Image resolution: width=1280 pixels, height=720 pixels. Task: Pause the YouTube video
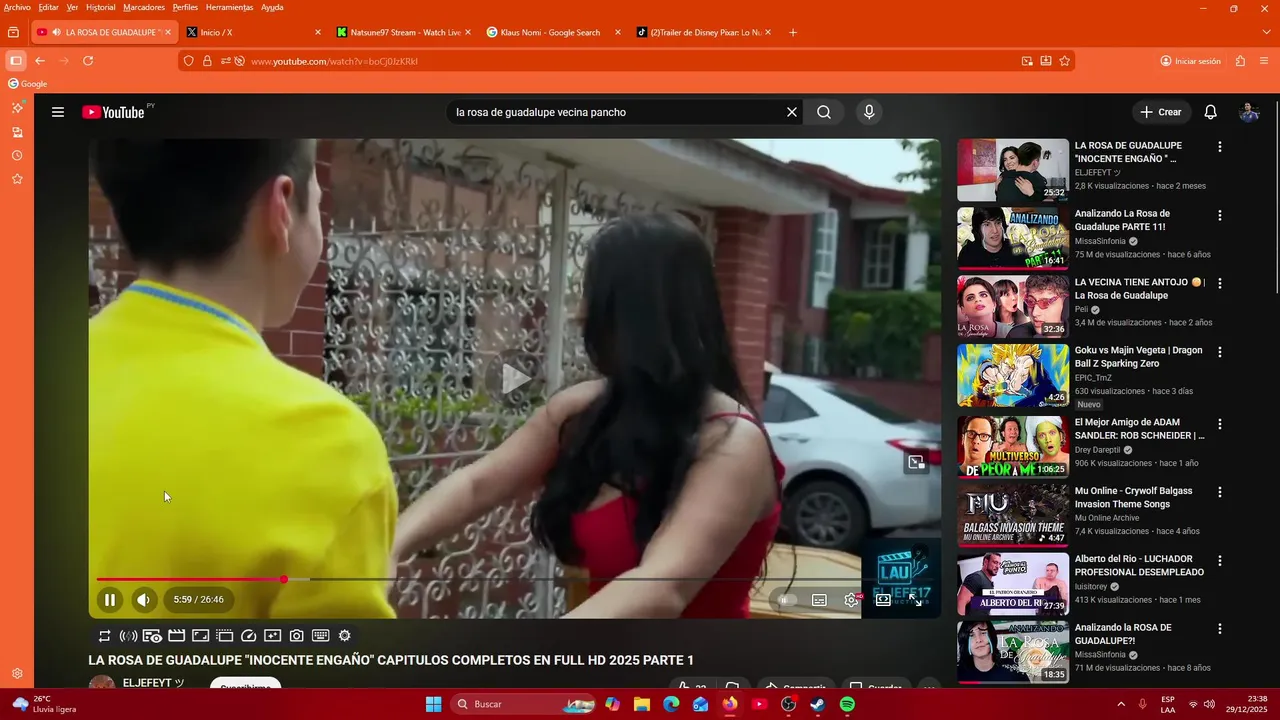click(110, 600)
